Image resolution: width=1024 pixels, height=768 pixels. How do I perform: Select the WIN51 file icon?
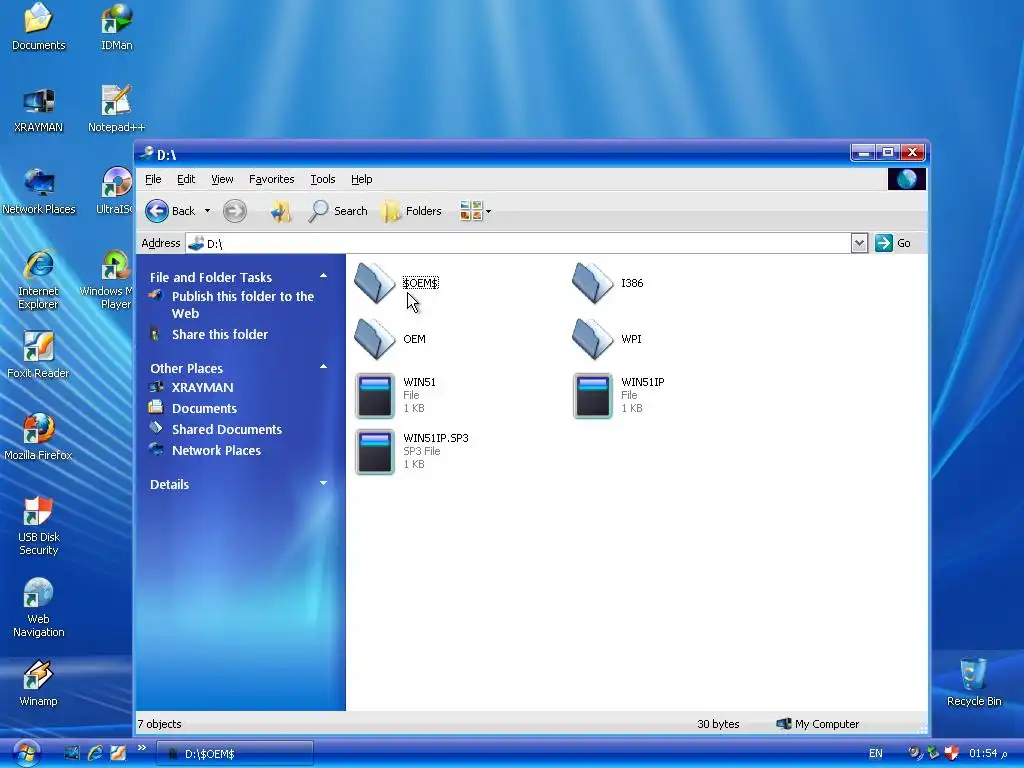[x=375, y=395]
